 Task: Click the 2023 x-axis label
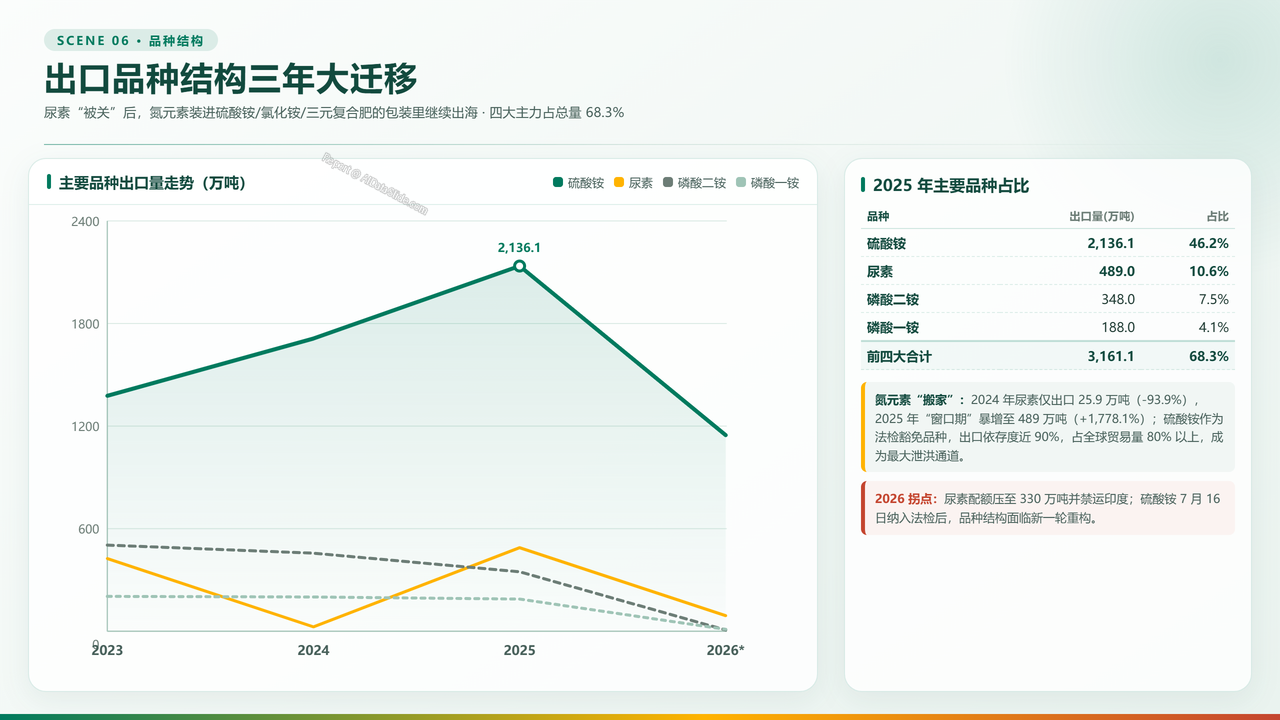pos(107,650)
